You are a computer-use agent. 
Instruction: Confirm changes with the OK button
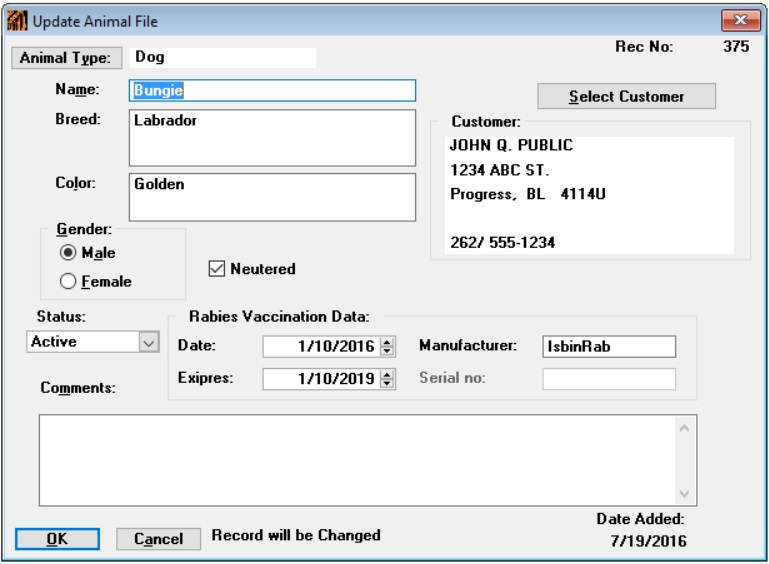pyautogui.click(x=58, y=538)
